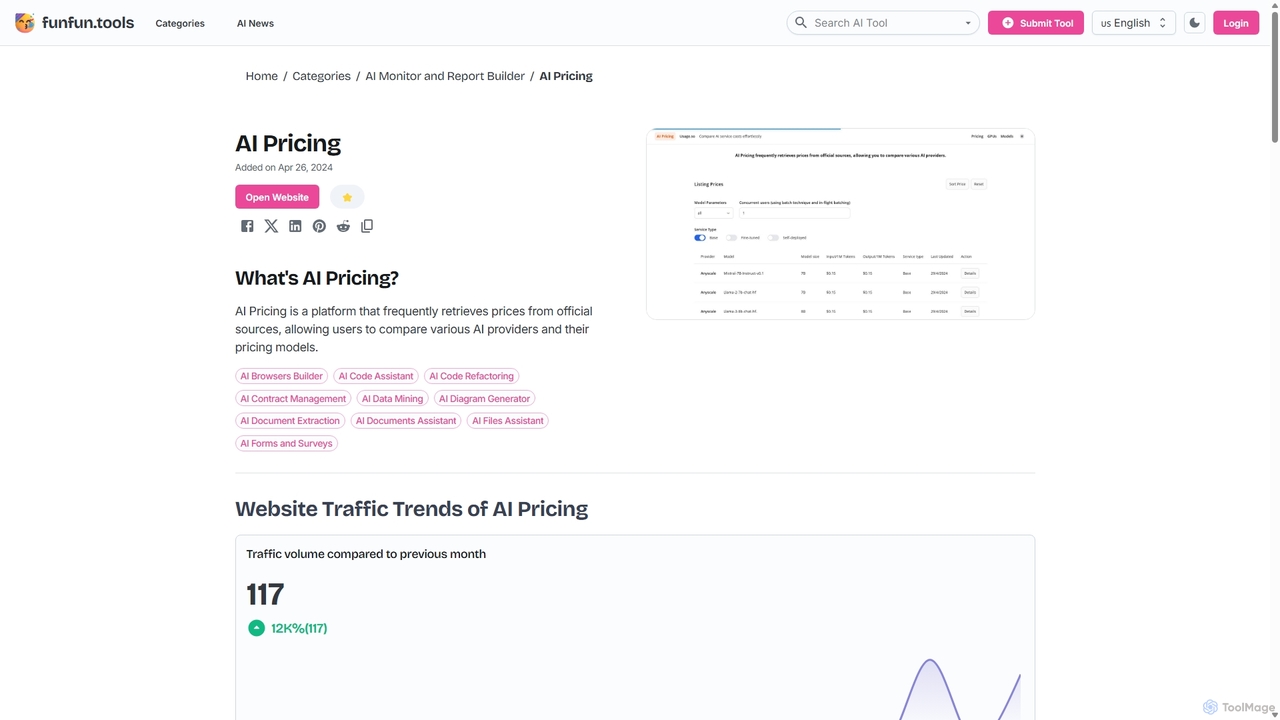Open the search tool dropdown arrow
Image resolution: width=1280 pixels, height=720 pixels.
967,23
